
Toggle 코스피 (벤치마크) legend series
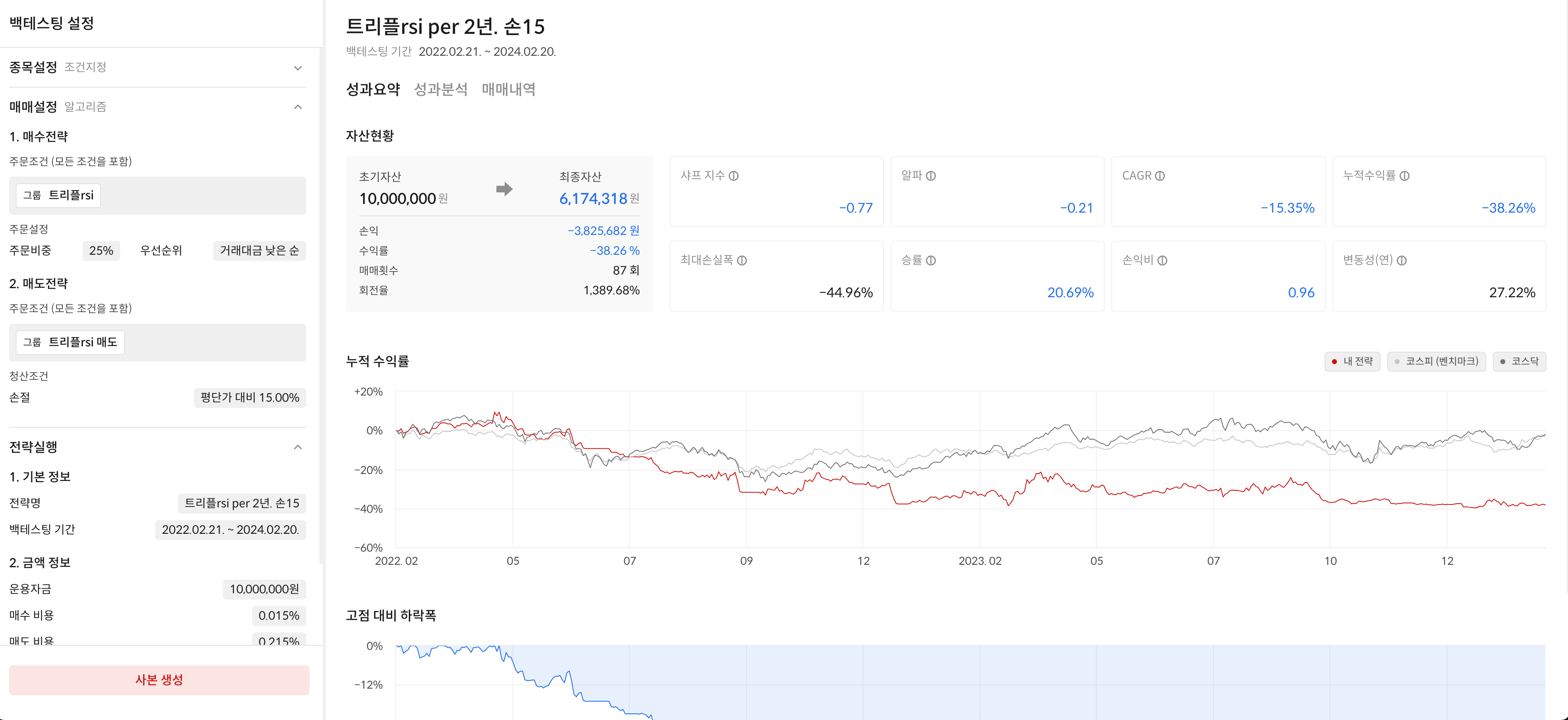(1436, 361)
